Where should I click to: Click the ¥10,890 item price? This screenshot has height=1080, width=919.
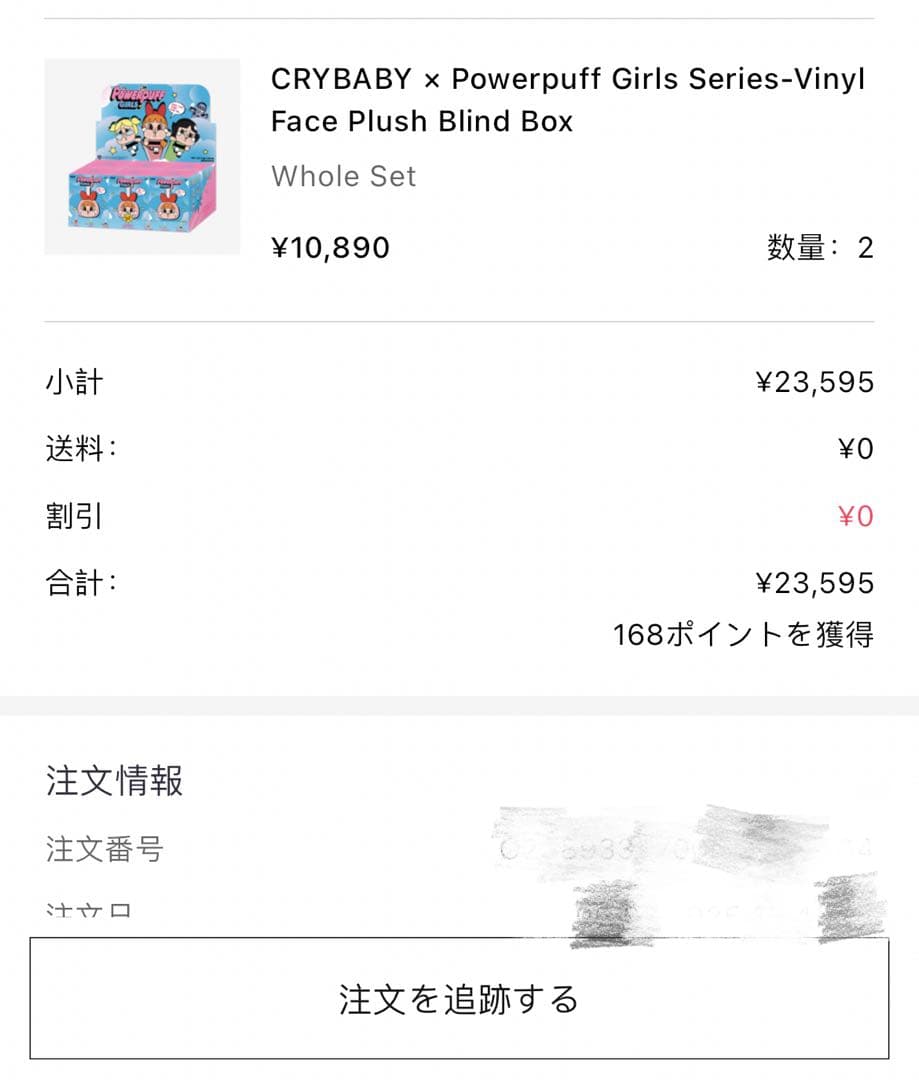330,247
